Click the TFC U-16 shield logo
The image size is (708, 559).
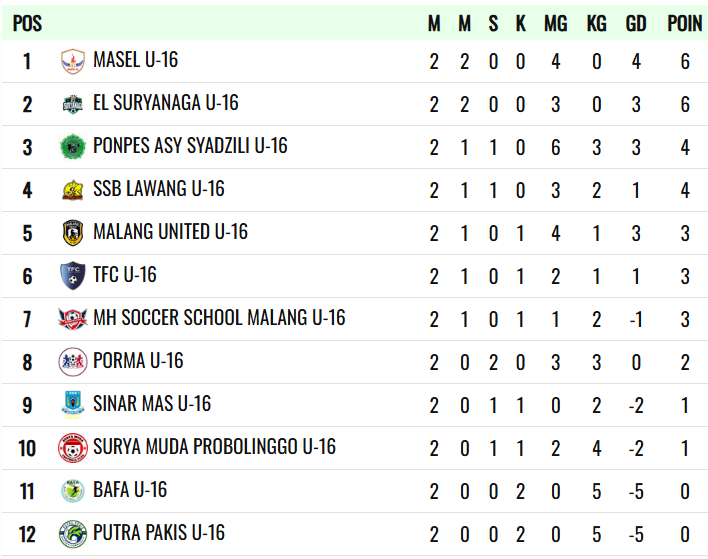click(73, 276)
